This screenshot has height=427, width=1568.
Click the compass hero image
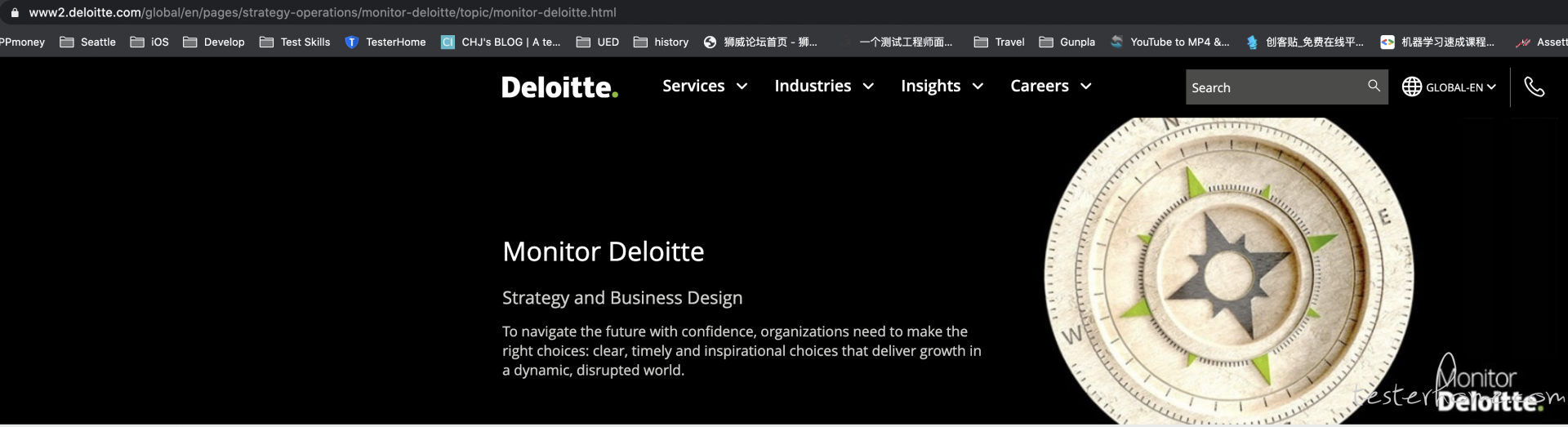pyautogui.click(x=1229, y=269)
